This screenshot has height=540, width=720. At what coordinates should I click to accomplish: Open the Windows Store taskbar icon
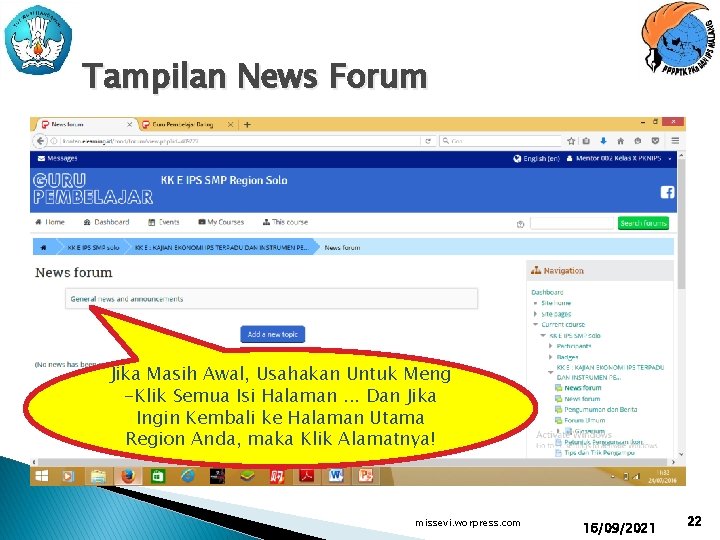(x=158, y=476)
